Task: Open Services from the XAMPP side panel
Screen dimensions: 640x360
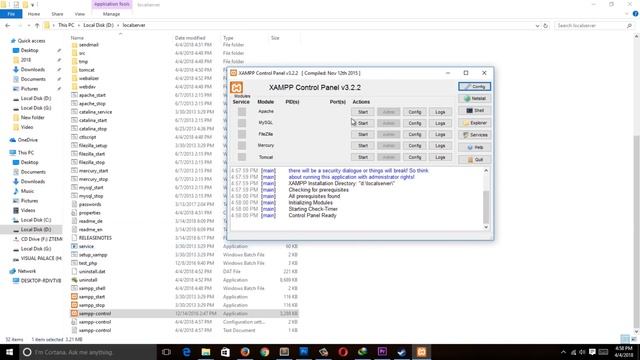Action: coord(474,135)
